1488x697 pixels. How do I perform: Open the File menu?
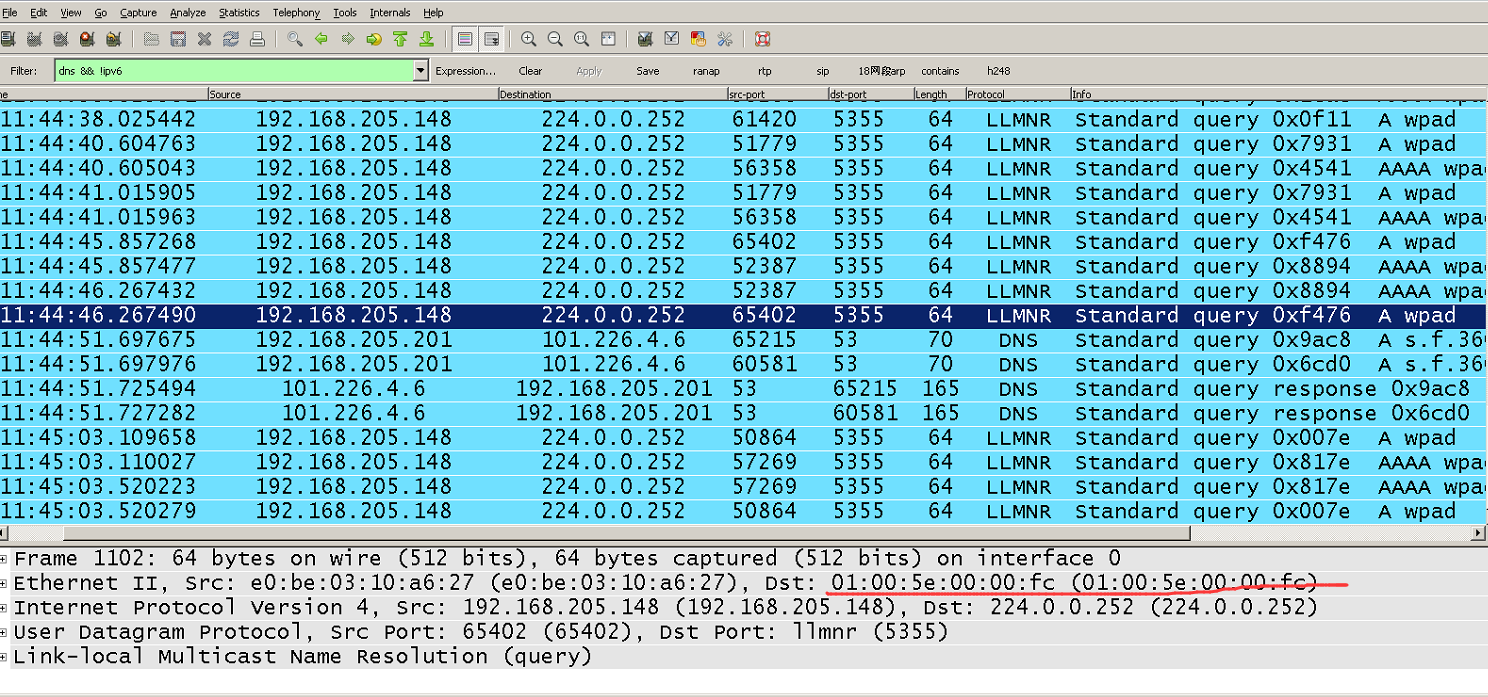[x=10, y=12]
